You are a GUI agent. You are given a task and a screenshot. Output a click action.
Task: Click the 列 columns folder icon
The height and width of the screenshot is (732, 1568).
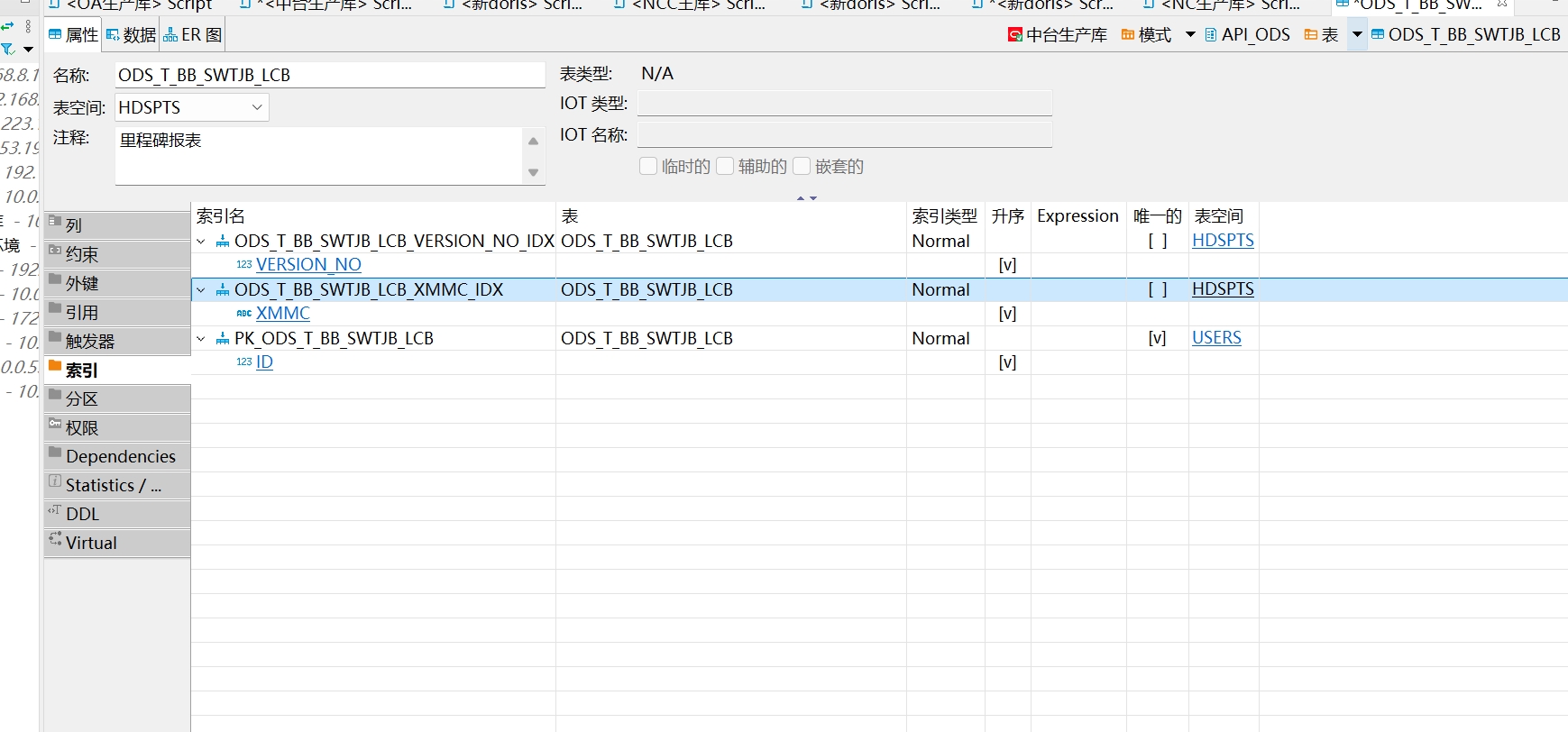pyautogui.click(x=55, y=221)
